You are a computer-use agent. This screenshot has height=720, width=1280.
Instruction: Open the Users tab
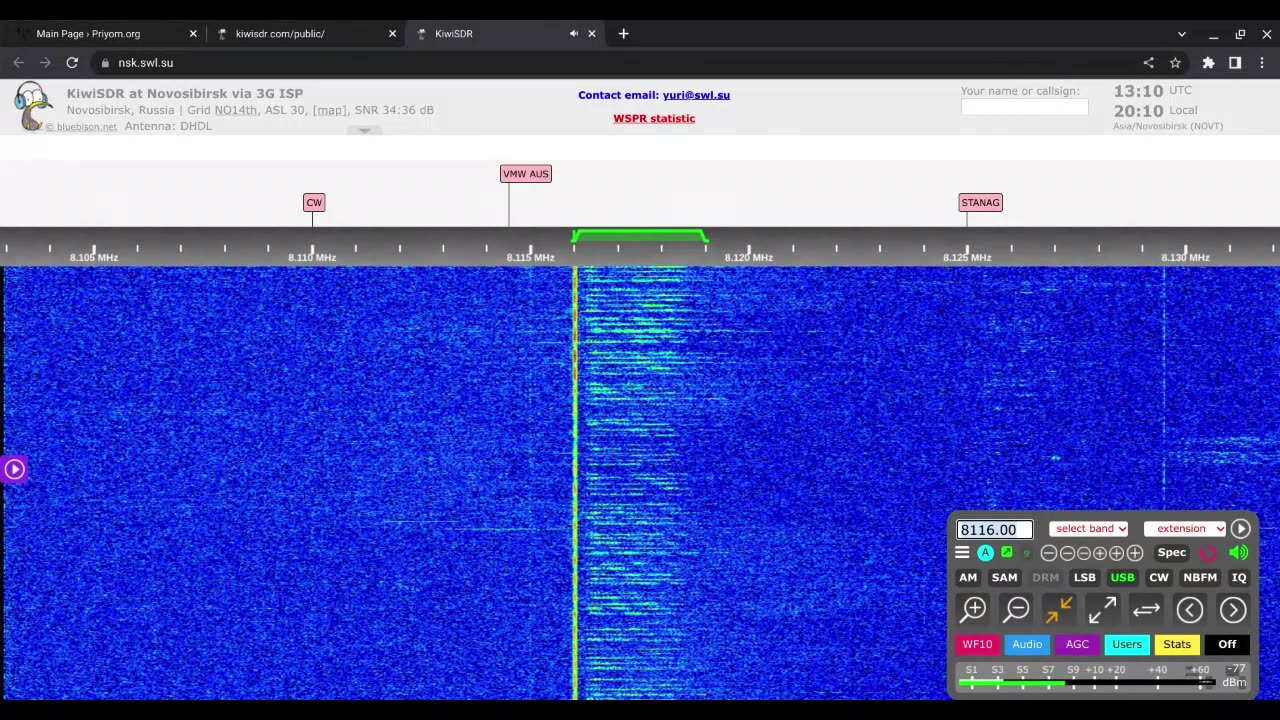point(1127,644)
